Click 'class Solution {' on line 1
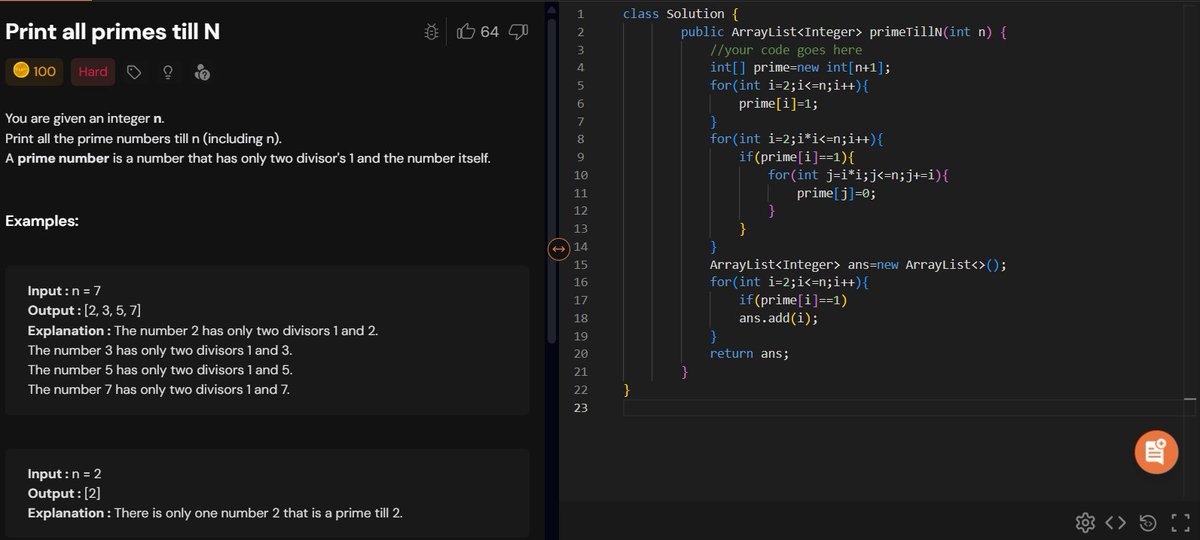The image size is (1200, 540). coord(681,14)
